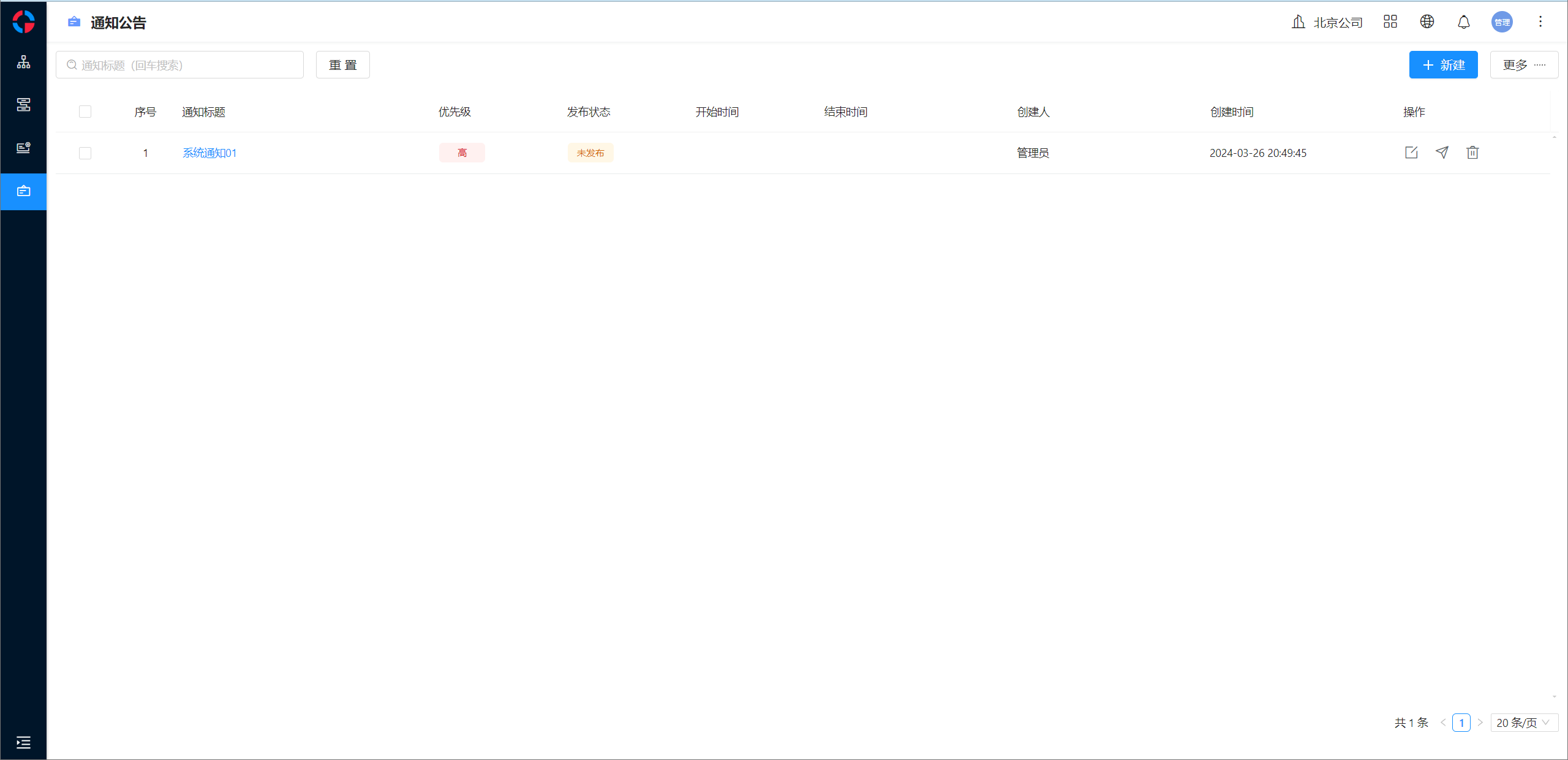Open the 系统通知01 link
This screenshot has width=1568, height=760.
pos(209,153)
